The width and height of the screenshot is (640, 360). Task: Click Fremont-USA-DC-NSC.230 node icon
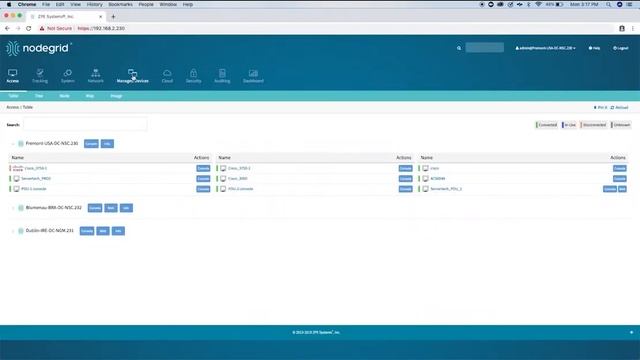(21, 144)
